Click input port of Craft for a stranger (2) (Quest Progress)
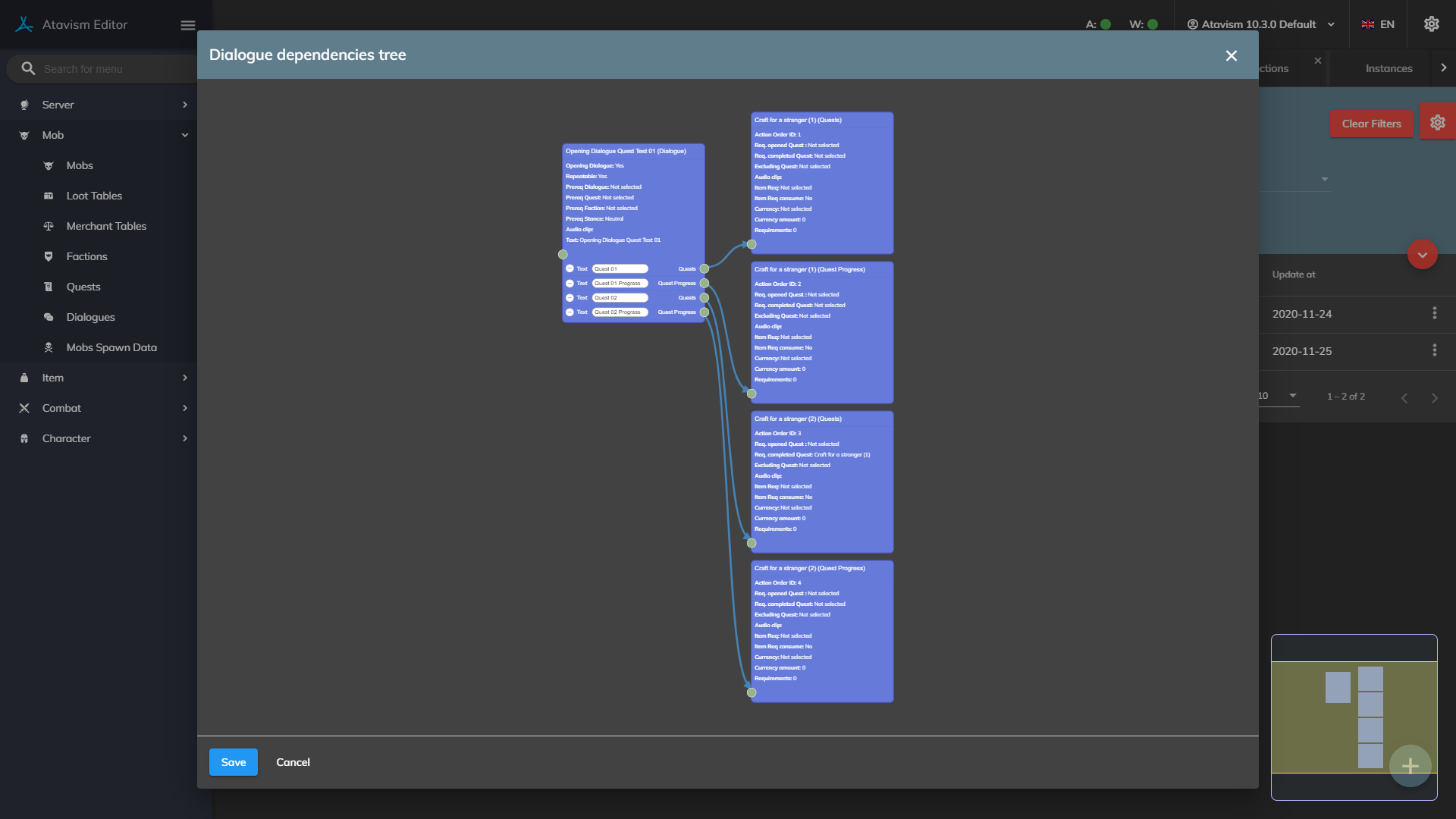The height and width of the screenshot is (819, 1456). pyautogui.click(x=752, y=692)
